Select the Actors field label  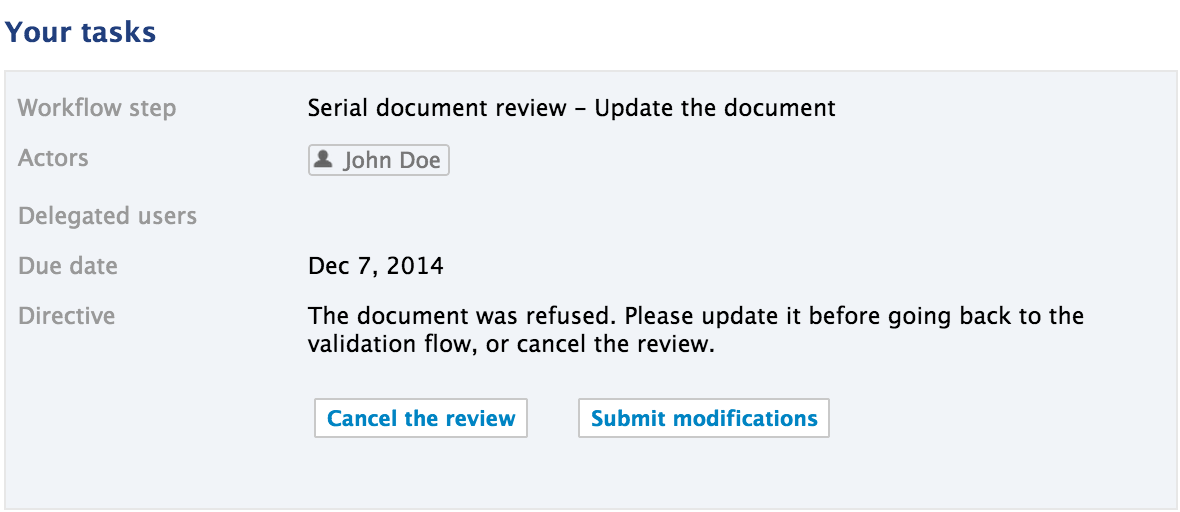point(53,158)
